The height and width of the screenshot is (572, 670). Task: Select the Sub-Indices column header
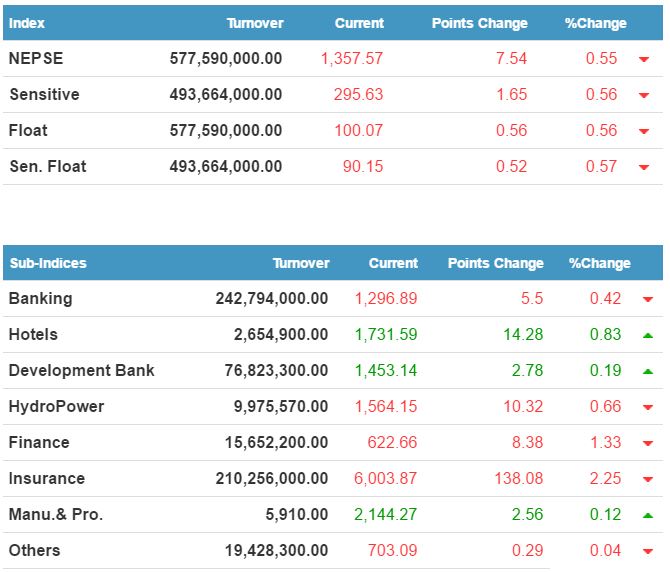(47, 263)
